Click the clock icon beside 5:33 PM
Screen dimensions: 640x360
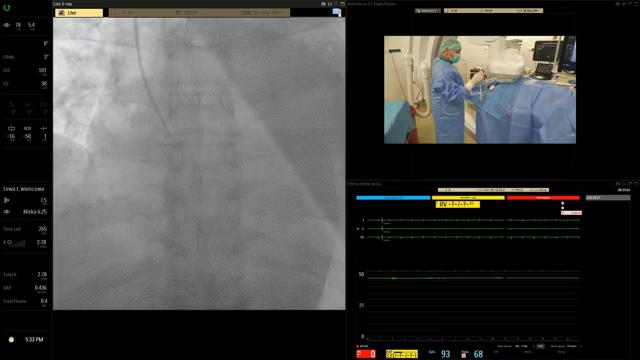click(11, 340)
